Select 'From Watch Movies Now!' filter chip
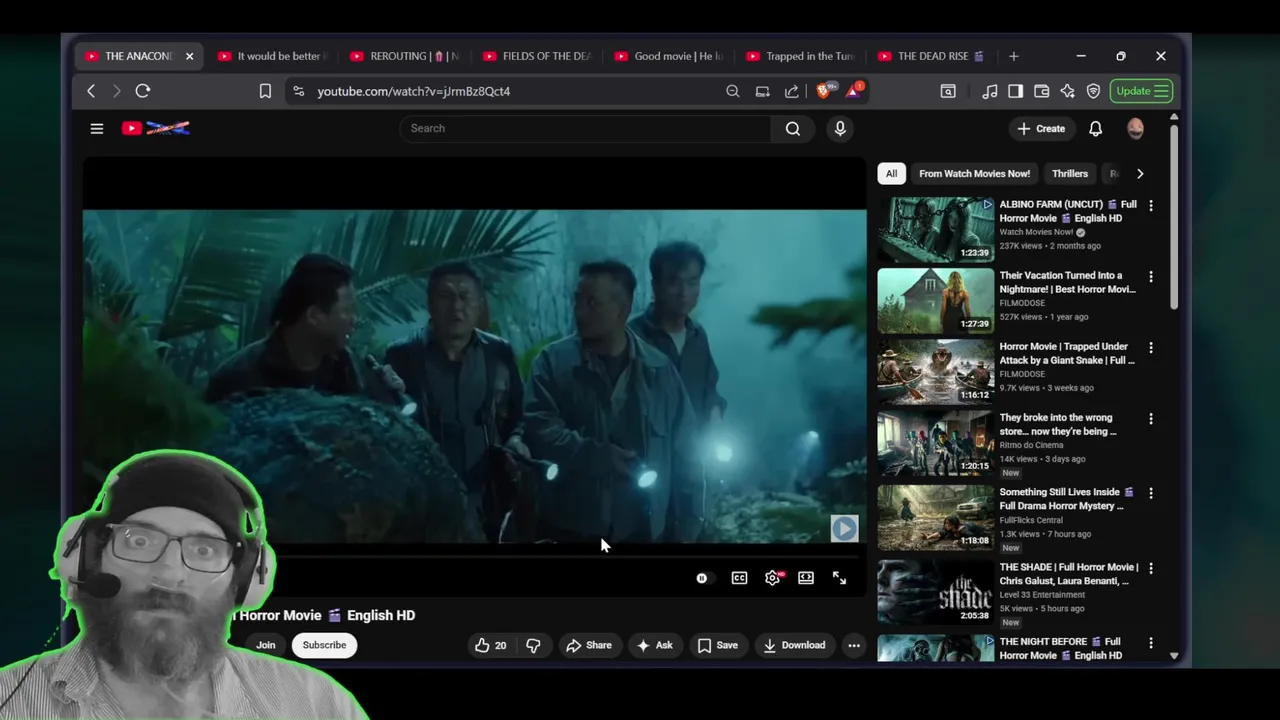 974,173
